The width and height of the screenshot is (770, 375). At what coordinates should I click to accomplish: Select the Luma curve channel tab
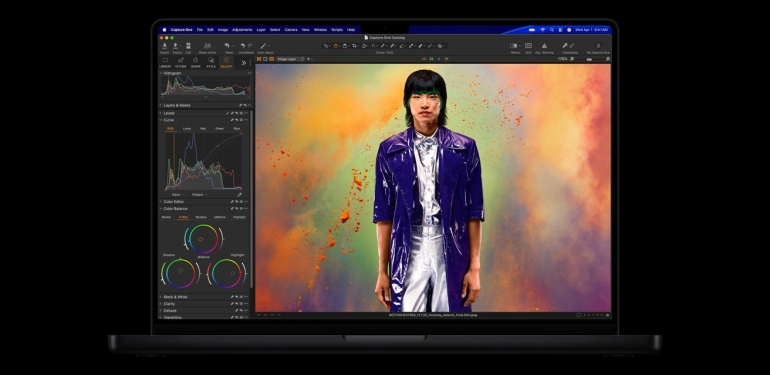(x=187, y=129)
